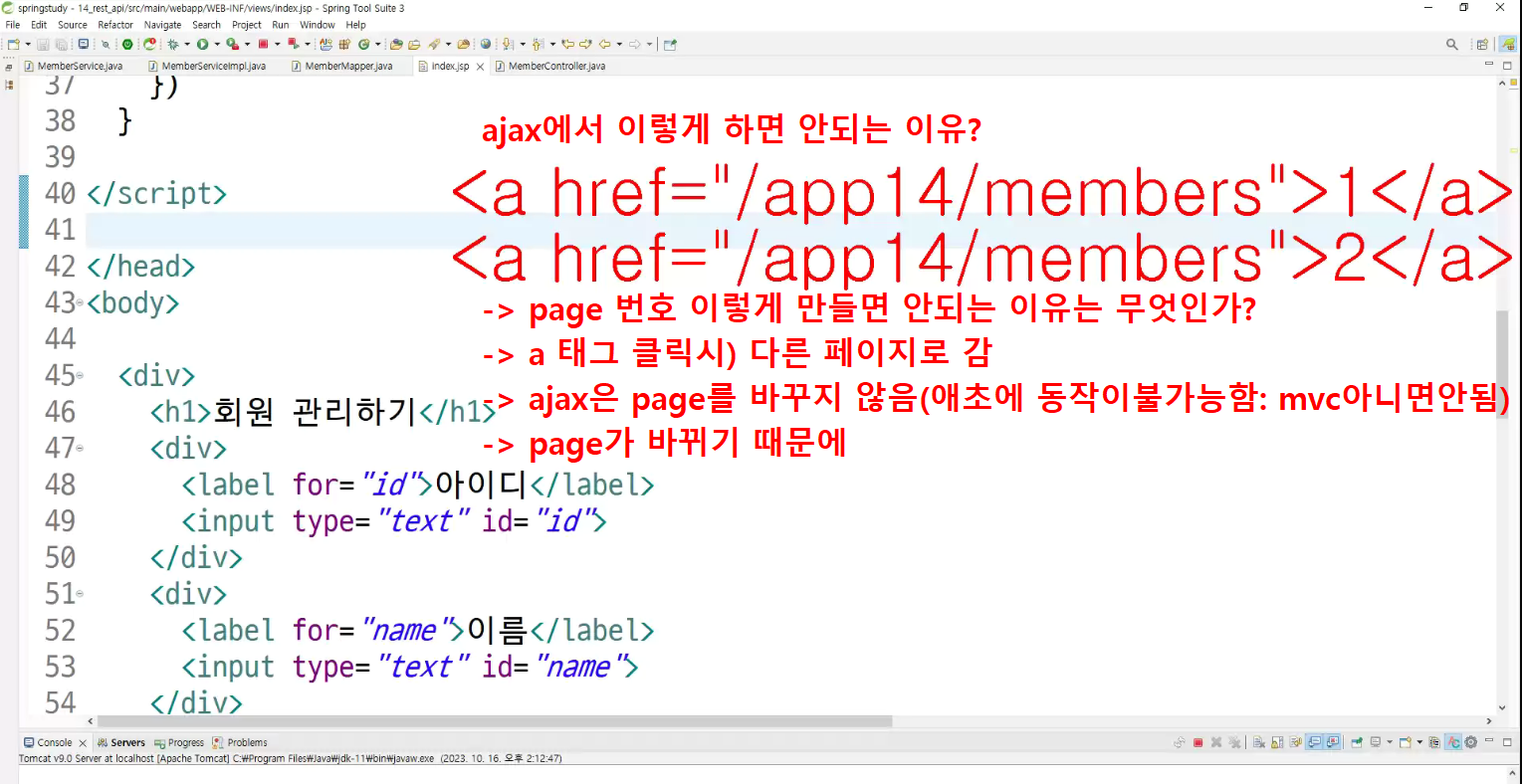This screenshot has height=784, width=1522.
Task: Collapse the code fold marker on line 45
Action: coord(80,375)
